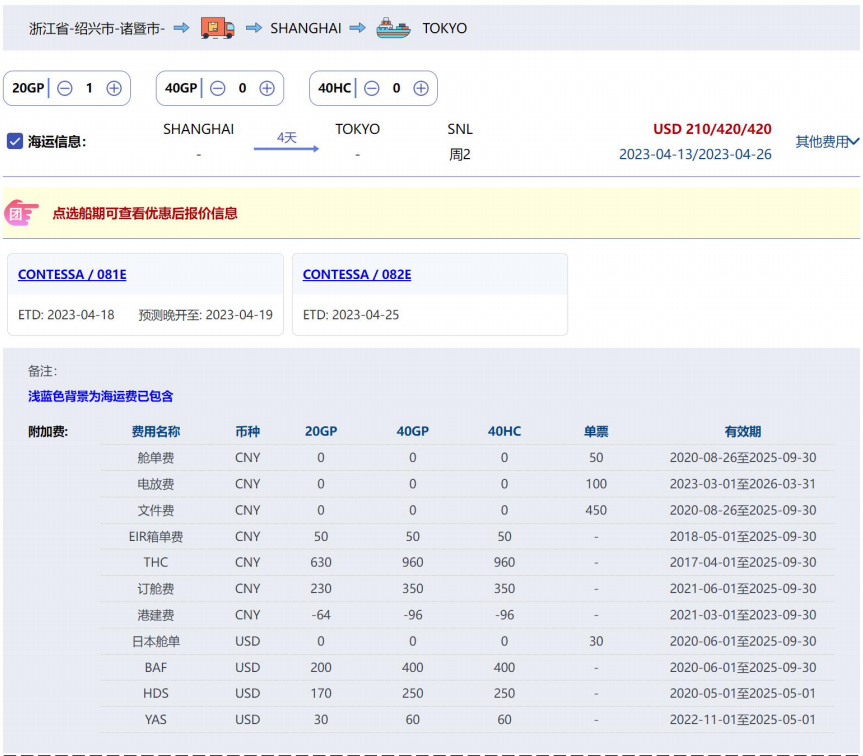
Task: Click the 有效期 column header
Action: pos(743,431)
